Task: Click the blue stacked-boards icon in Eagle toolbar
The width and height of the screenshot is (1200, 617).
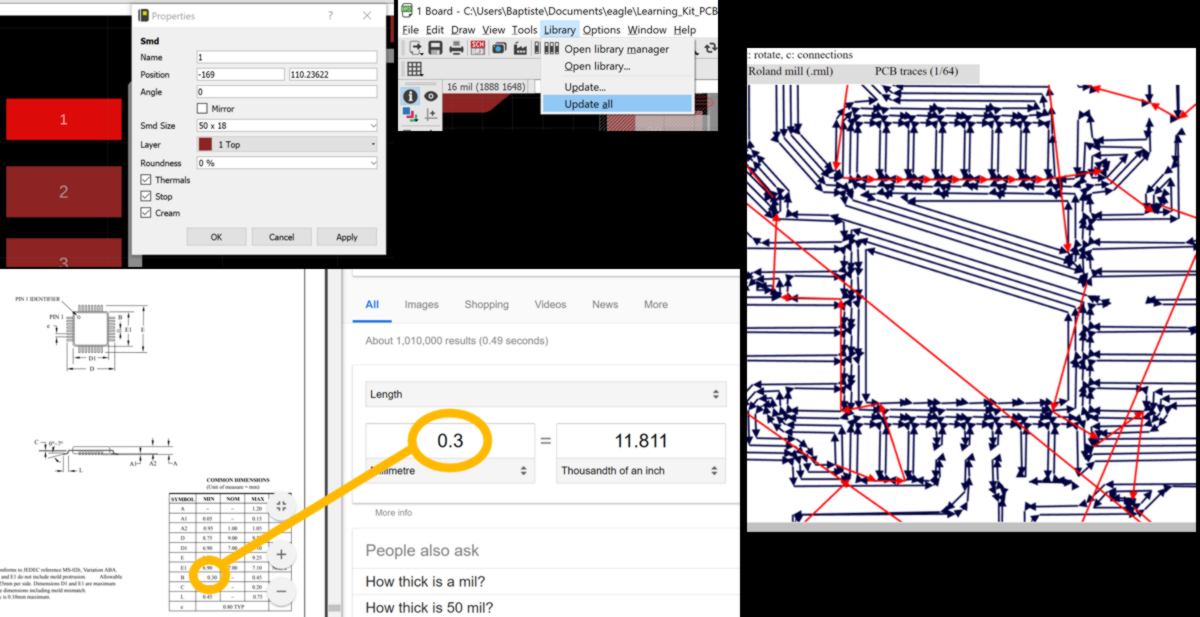Action: (499, 48)
